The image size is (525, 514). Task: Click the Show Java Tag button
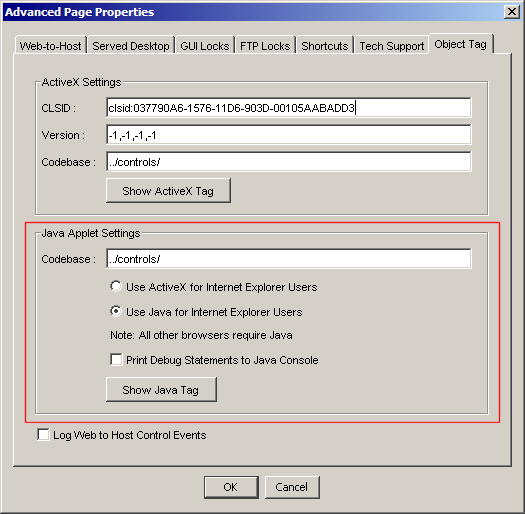pos(161,389)
